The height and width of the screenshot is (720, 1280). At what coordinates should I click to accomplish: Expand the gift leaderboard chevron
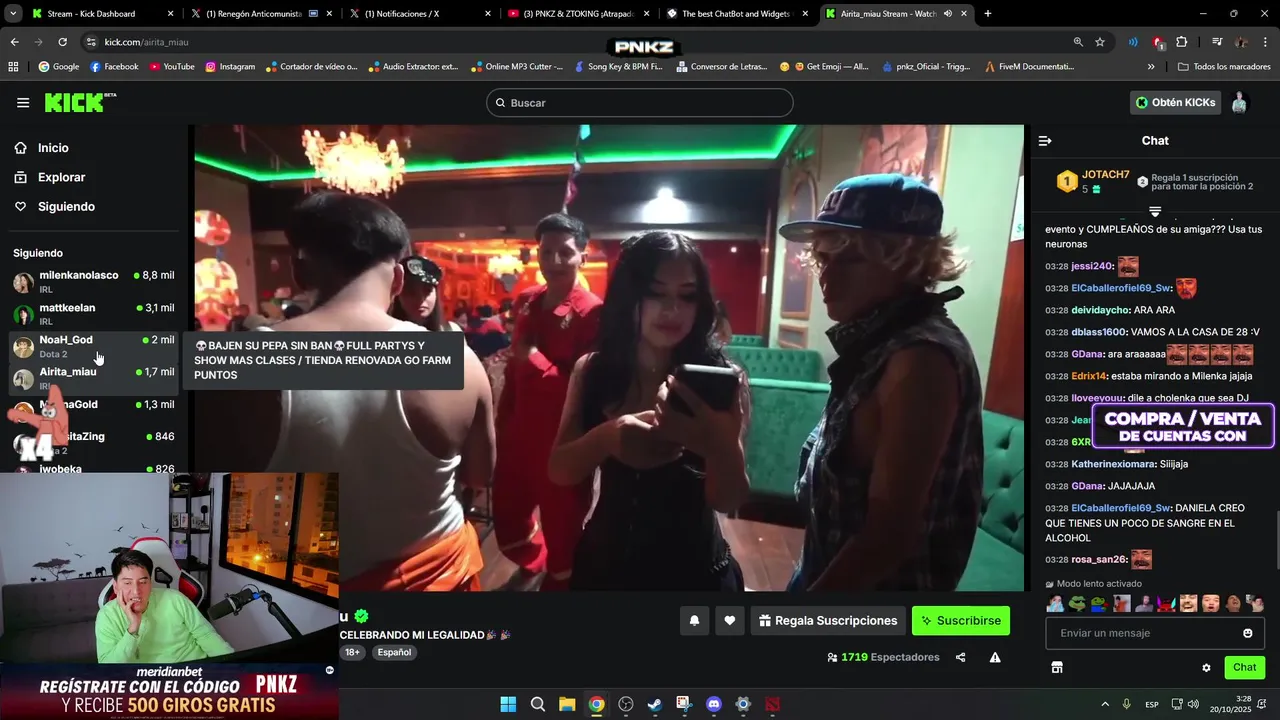coord(1155,211)
